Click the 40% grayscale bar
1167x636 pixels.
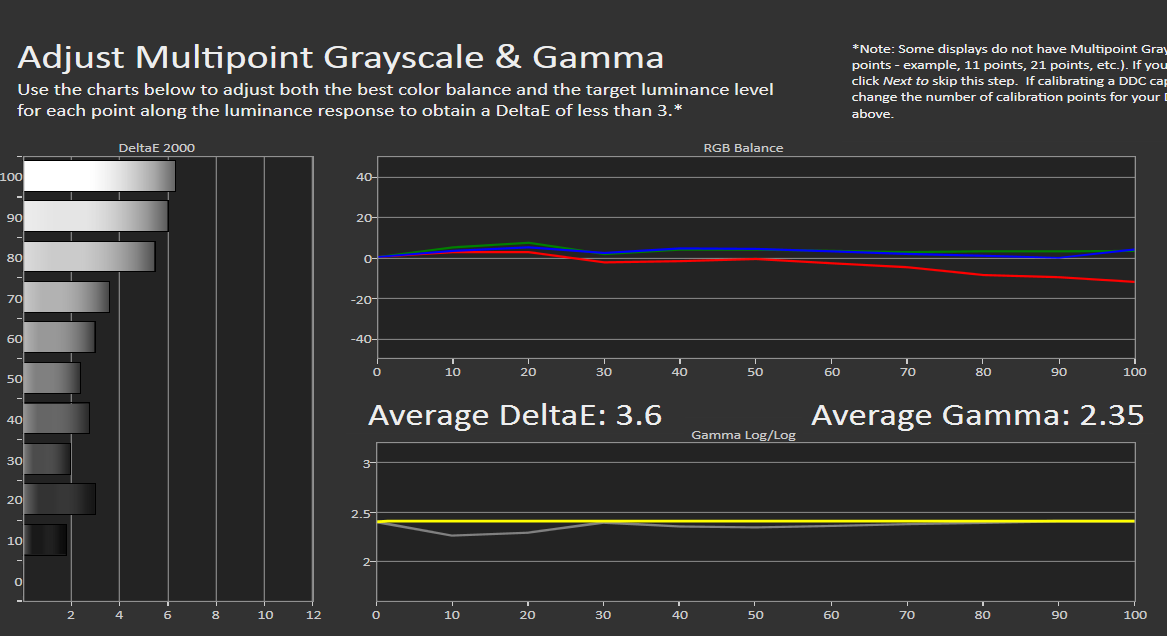tap(56, 418)
